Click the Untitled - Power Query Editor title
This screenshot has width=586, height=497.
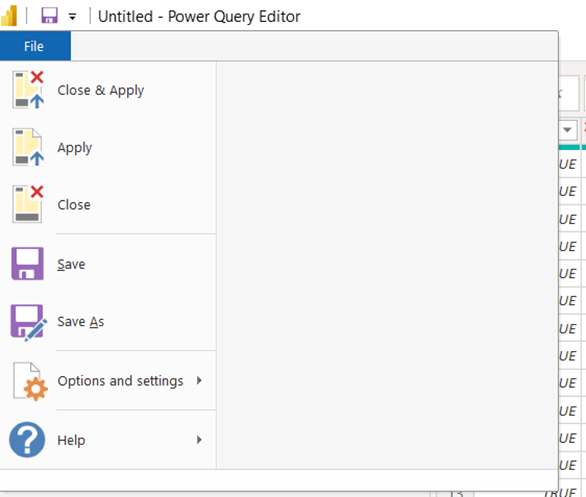coord(199,16)
